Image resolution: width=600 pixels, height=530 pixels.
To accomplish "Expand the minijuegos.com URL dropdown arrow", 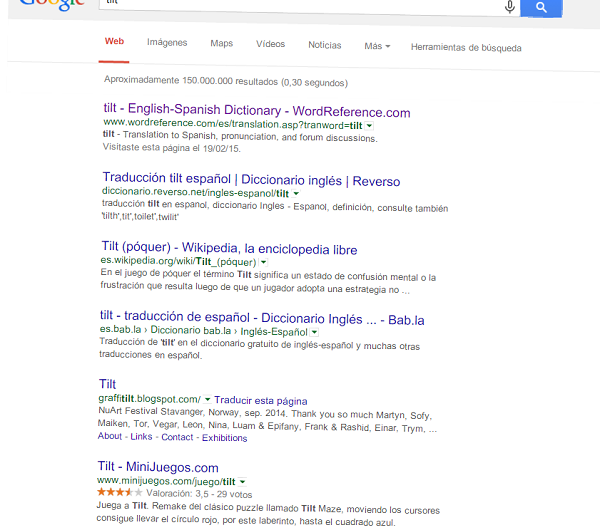I will [242, 482].
